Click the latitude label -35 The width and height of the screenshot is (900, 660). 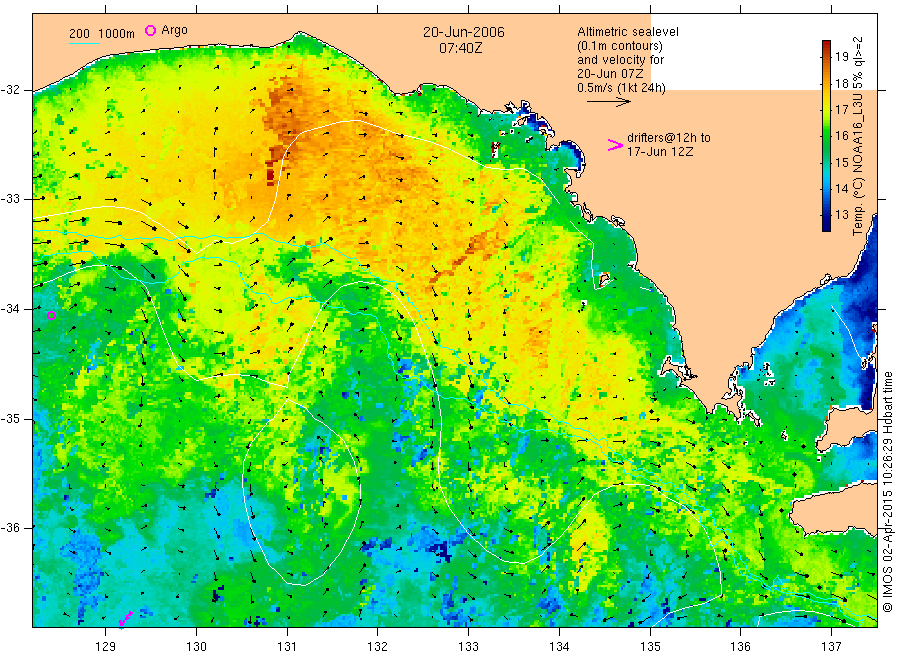[11, 418]
